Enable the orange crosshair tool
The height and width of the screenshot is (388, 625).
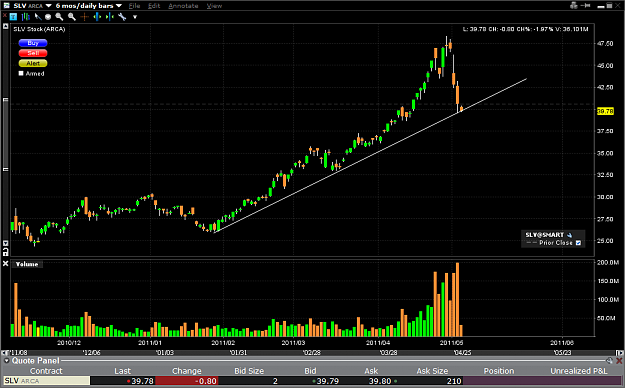tap(85, 17)
